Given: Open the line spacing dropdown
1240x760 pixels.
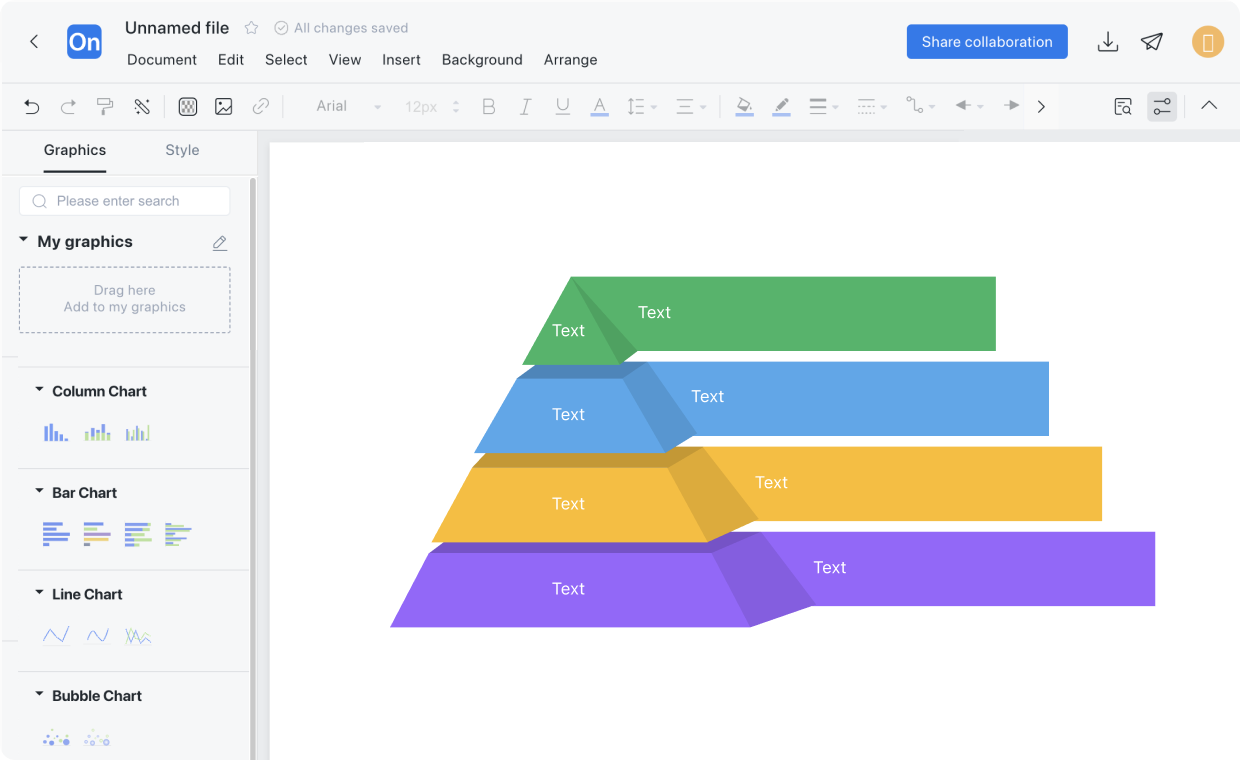Looking at the screenshot, I should tap(641, 106).
